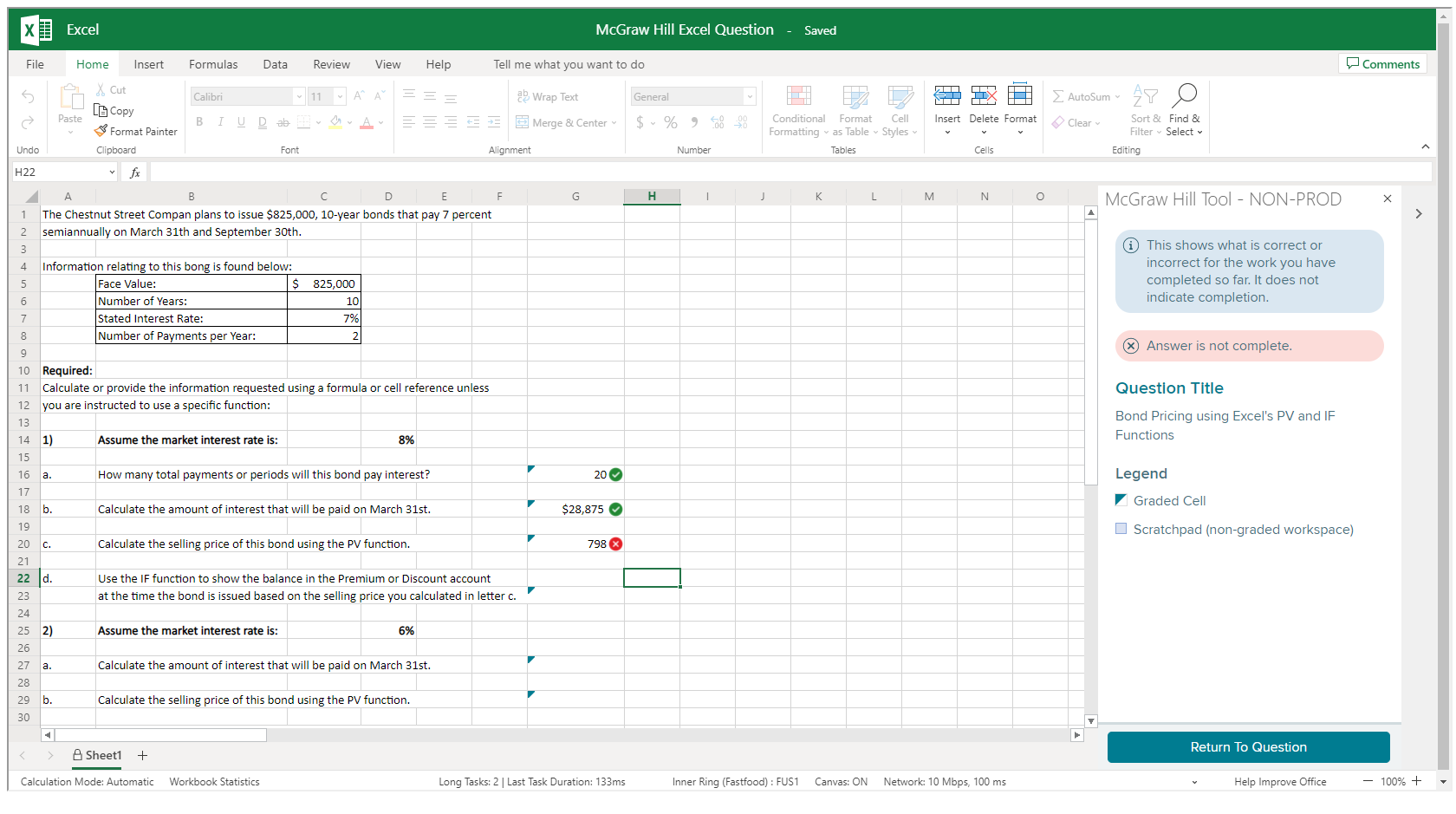Apply the Percent Style format
The image size is (1456, 814).
[x=670, y=122]
